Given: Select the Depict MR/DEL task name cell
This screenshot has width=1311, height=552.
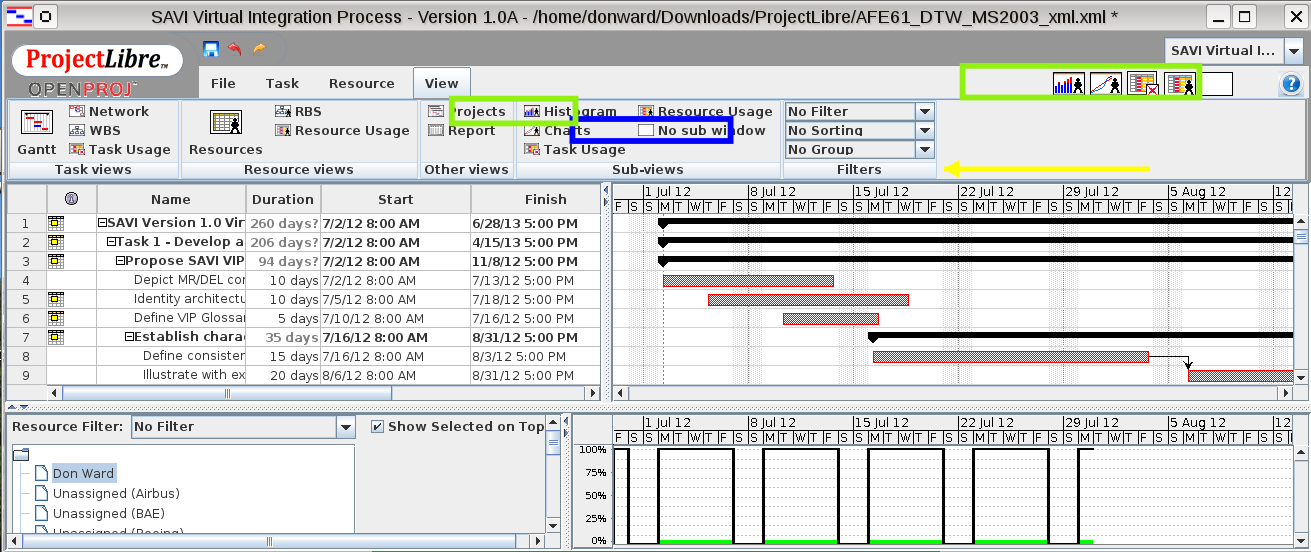Looking at the screenshot, I should coord(171,280).
